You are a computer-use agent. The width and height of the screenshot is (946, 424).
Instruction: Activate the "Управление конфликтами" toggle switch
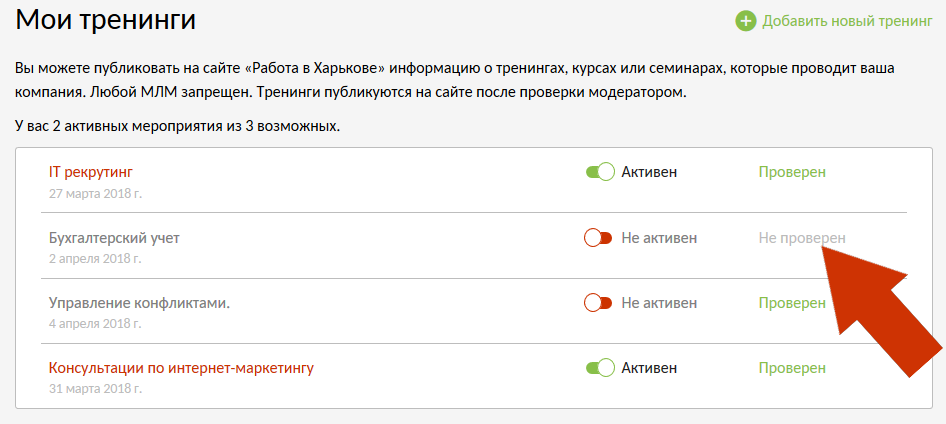[x=598, y=302]
